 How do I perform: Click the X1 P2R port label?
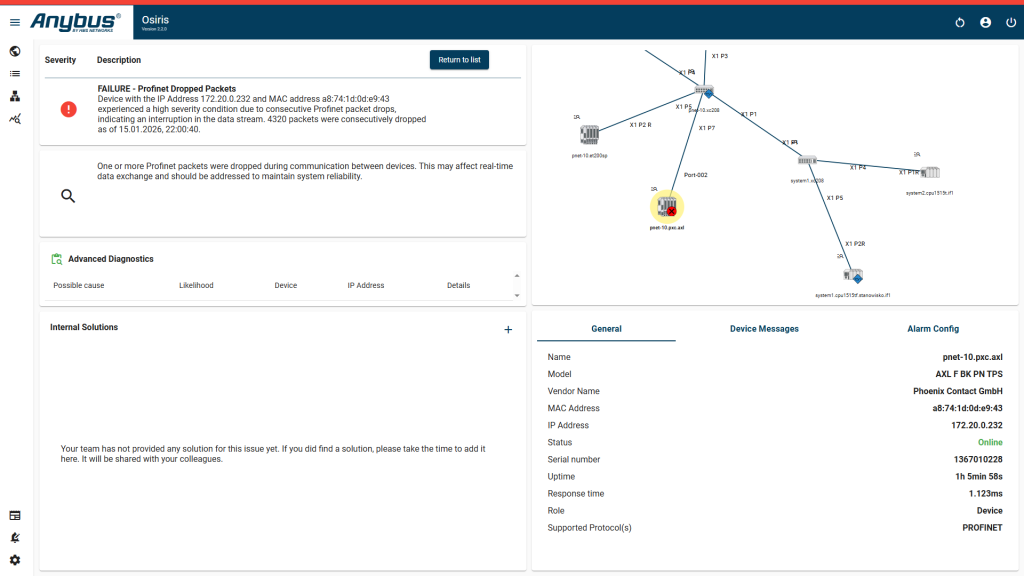click(855, 244)
